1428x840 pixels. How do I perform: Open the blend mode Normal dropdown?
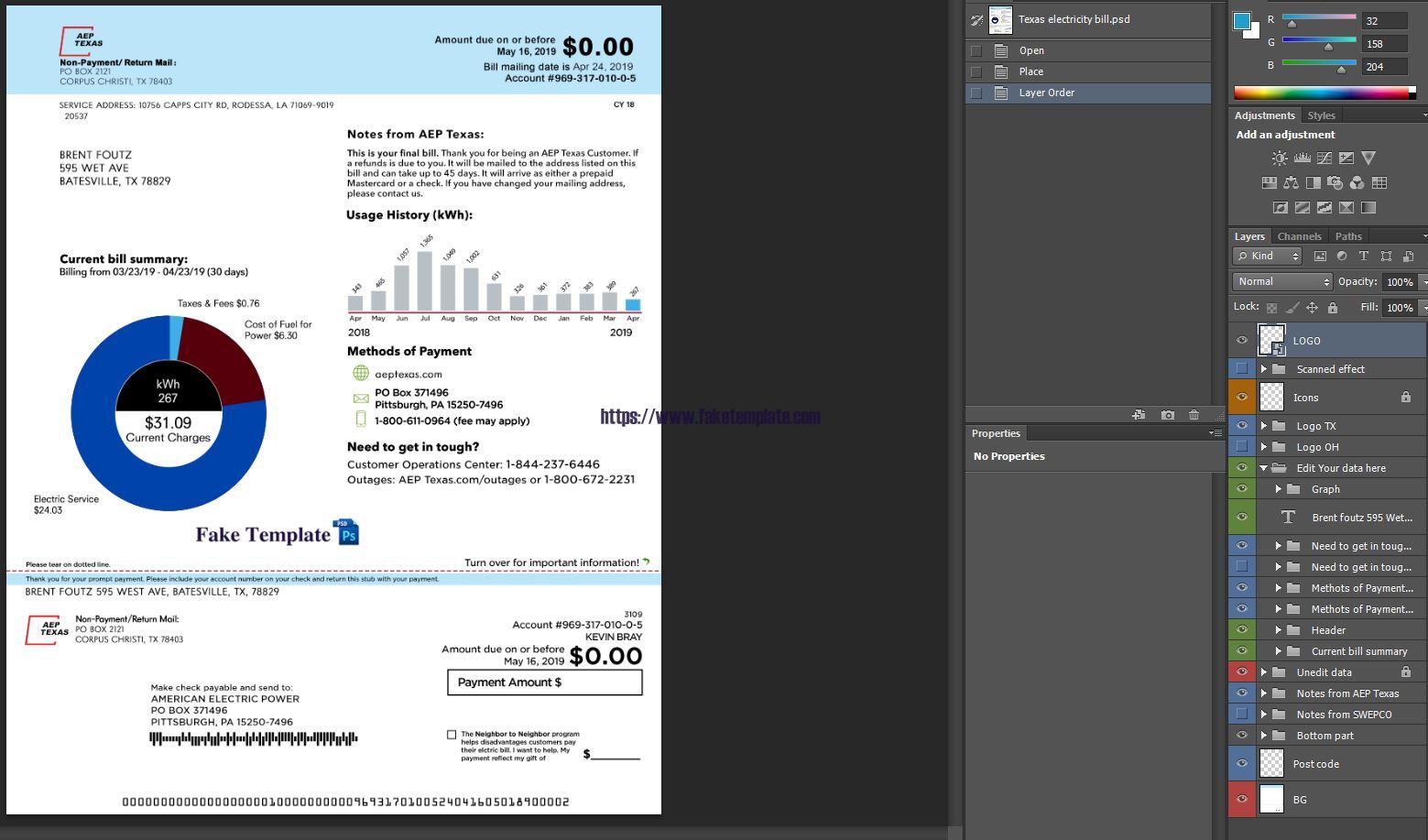1281,281
